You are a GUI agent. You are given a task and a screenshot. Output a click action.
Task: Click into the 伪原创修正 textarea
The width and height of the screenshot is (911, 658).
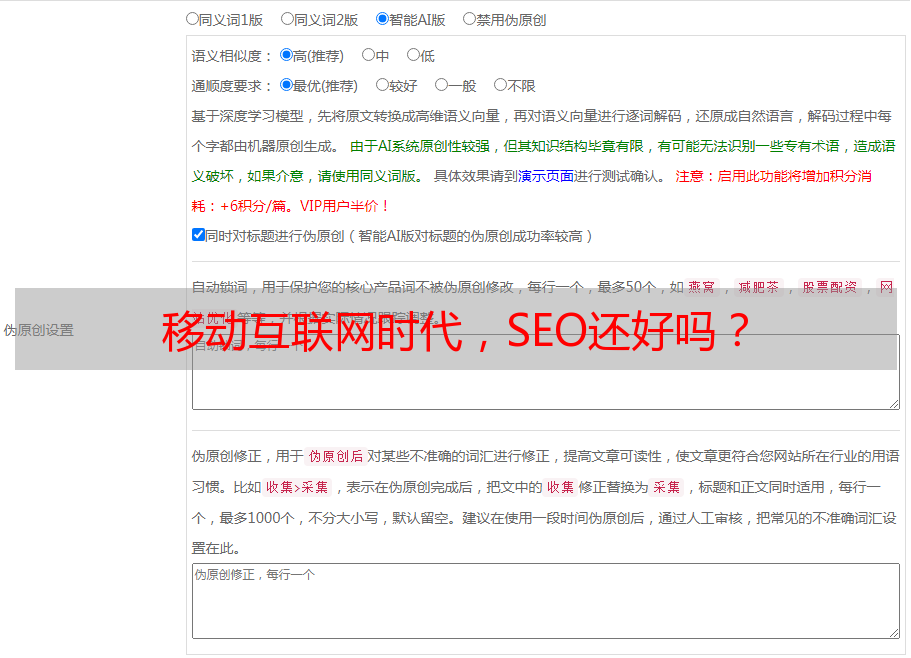pyautogui.click(x=546, y=601)
